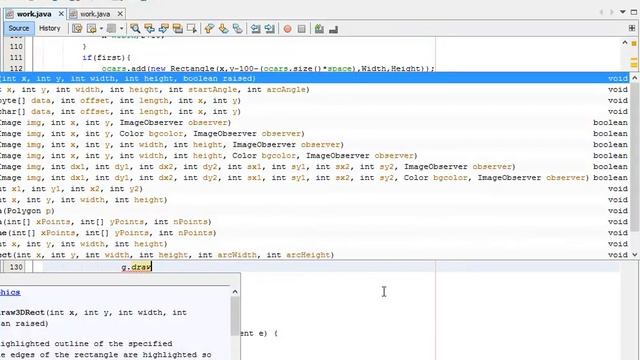
Task: Click Shift Line Left icon
Action: coord(256,29)
